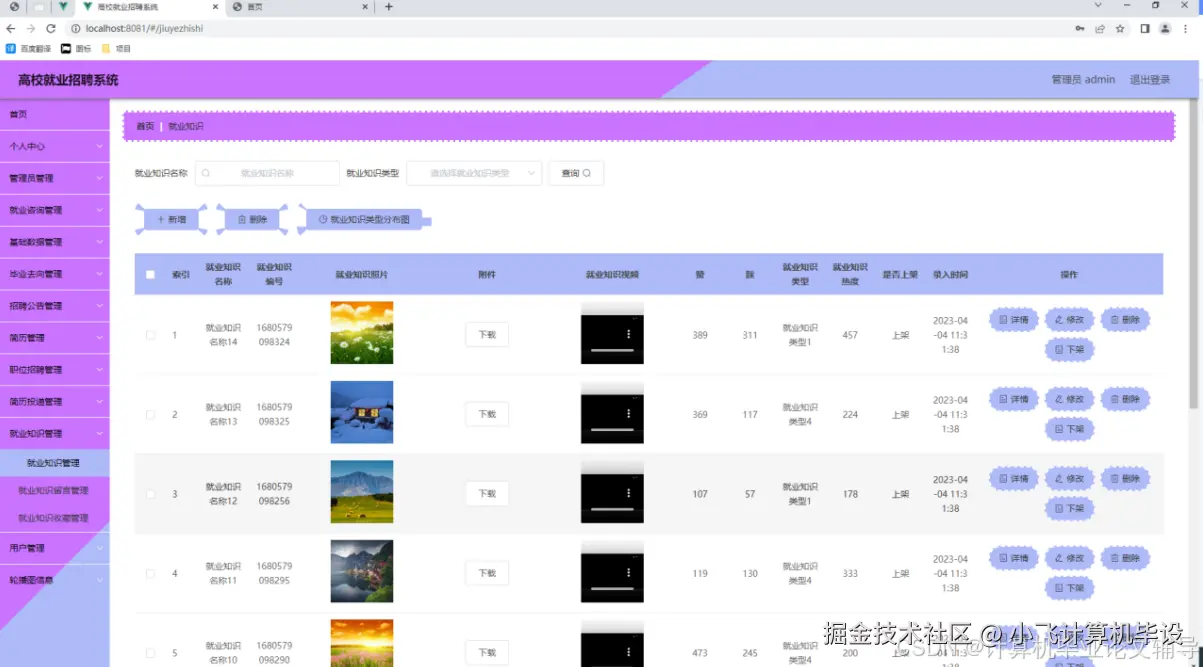Select all rows with the header checkbox
The height and width of the screenshot is (667, 1203).
point(149,273)
